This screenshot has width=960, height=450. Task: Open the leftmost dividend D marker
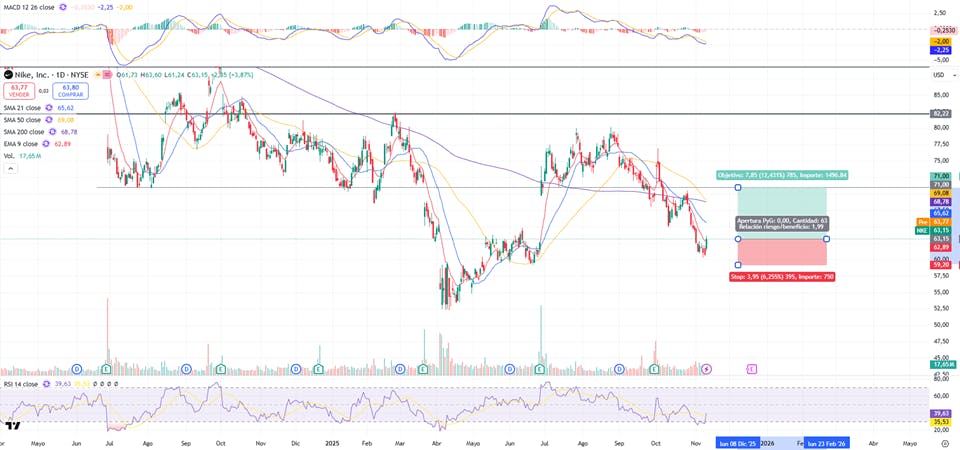click(x=77, y=369)
